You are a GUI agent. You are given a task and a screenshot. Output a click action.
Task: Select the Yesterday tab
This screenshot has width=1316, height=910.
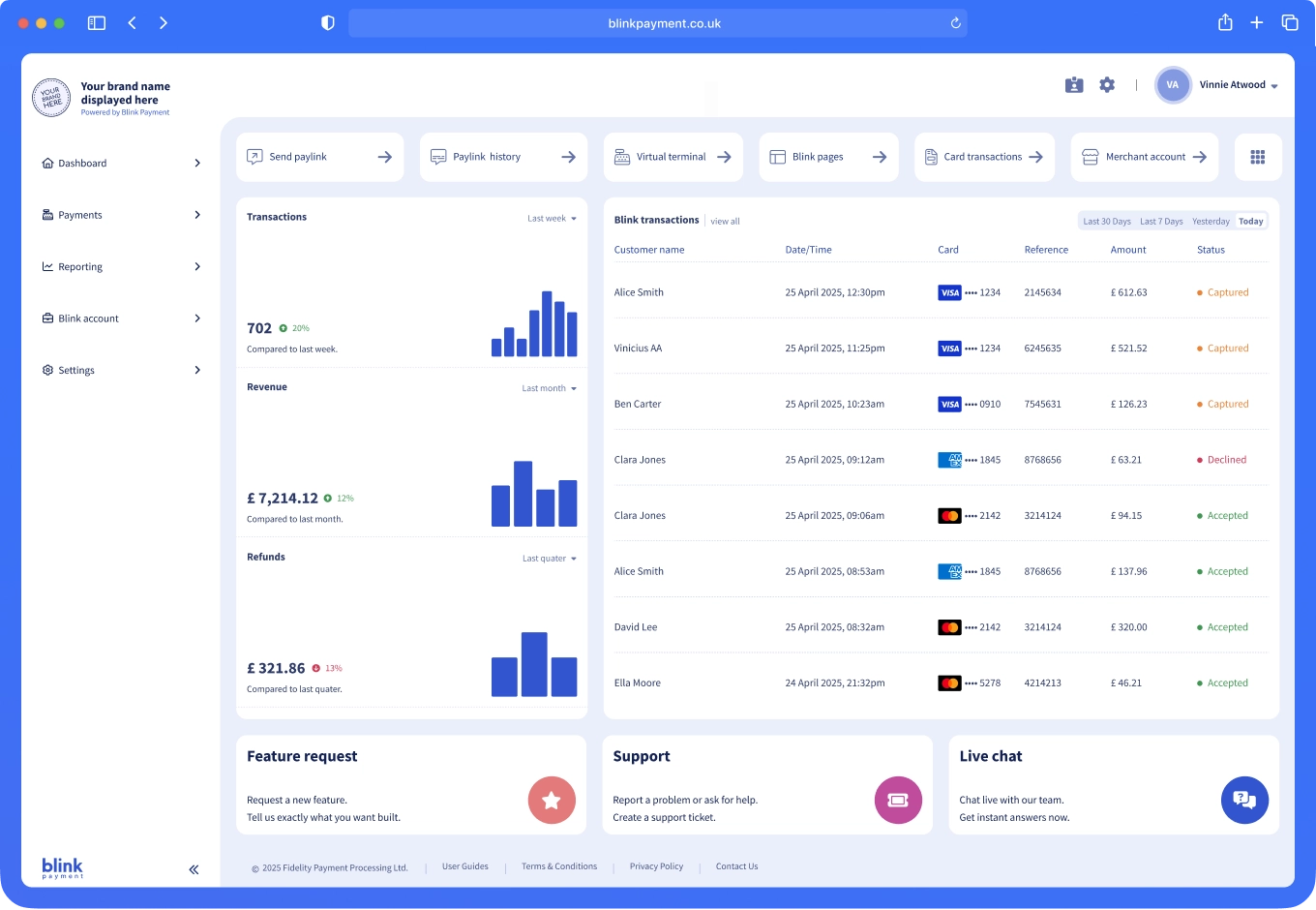pos(1211,222)
